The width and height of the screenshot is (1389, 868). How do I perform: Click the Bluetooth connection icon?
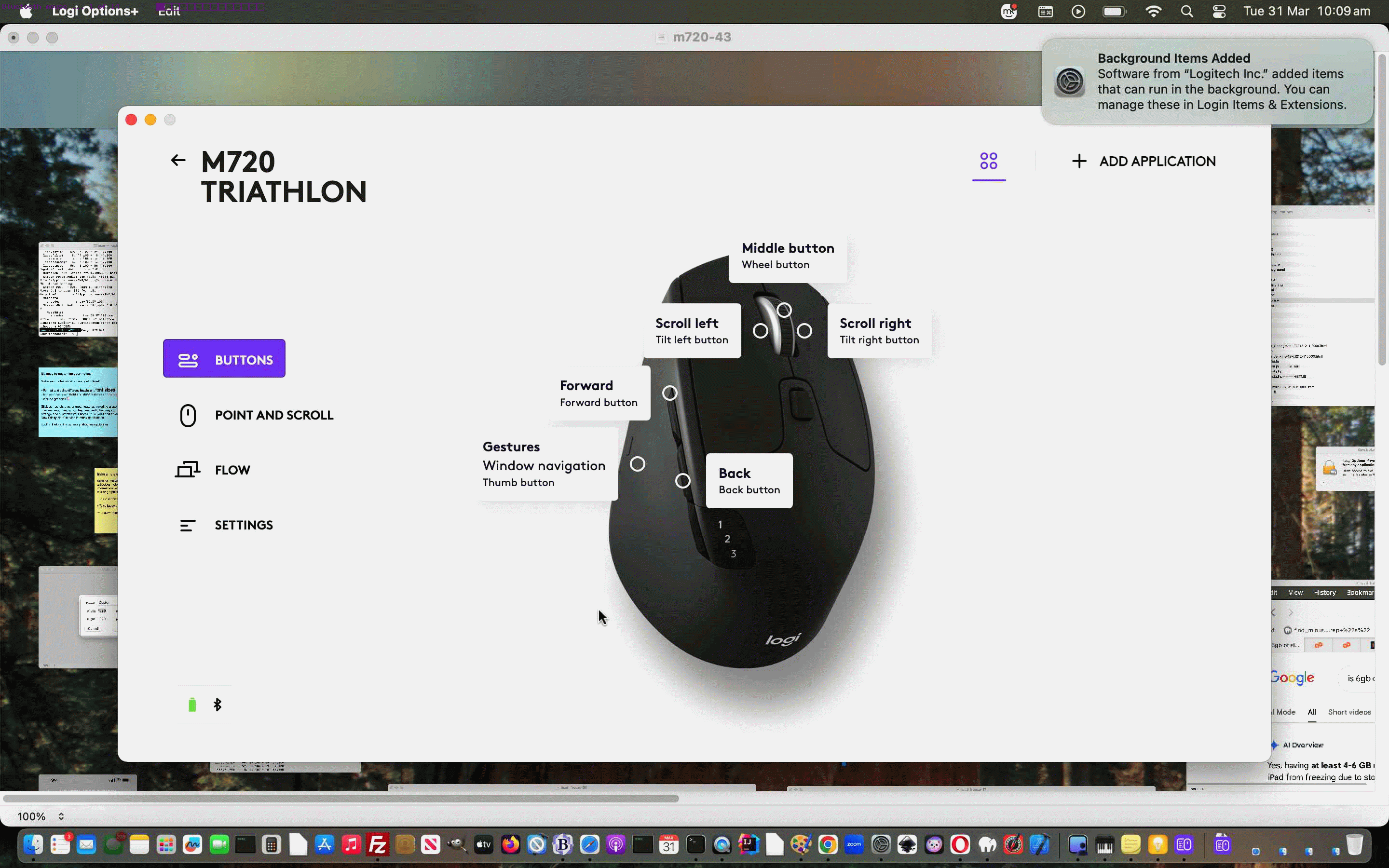218,704
